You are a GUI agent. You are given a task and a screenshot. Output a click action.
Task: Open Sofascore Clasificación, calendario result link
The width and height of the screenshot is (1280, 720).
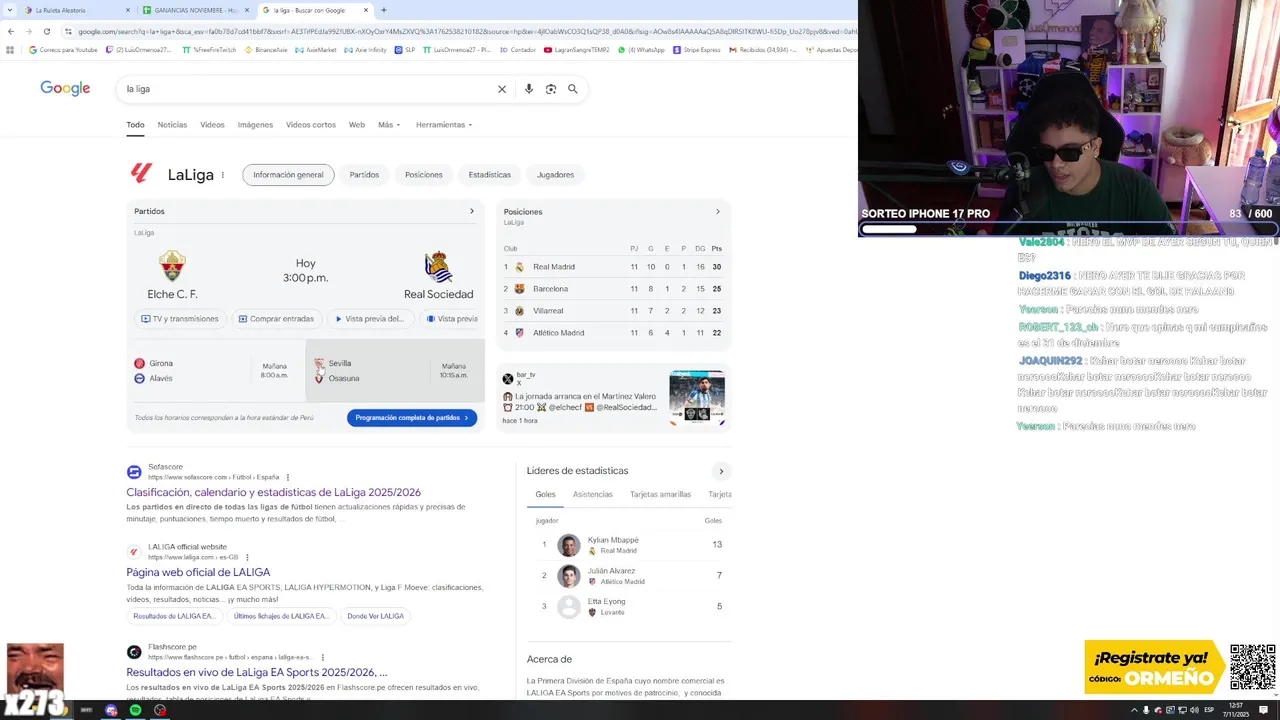pyautogui.click(x=273, y=492)
